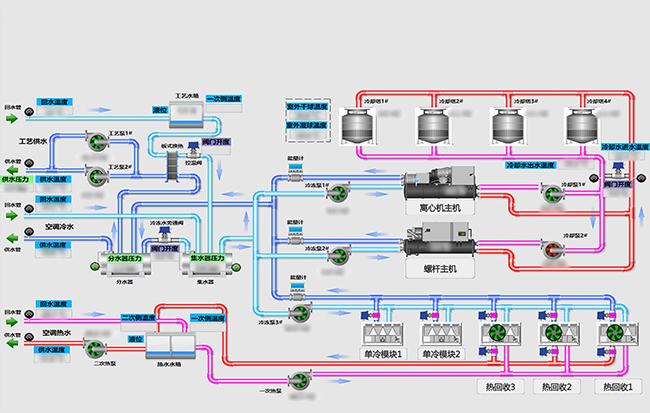Screen dimensions: 650x413
Task: Select the 冷冻泵1# chilled water pump
Action: [339, 193]
